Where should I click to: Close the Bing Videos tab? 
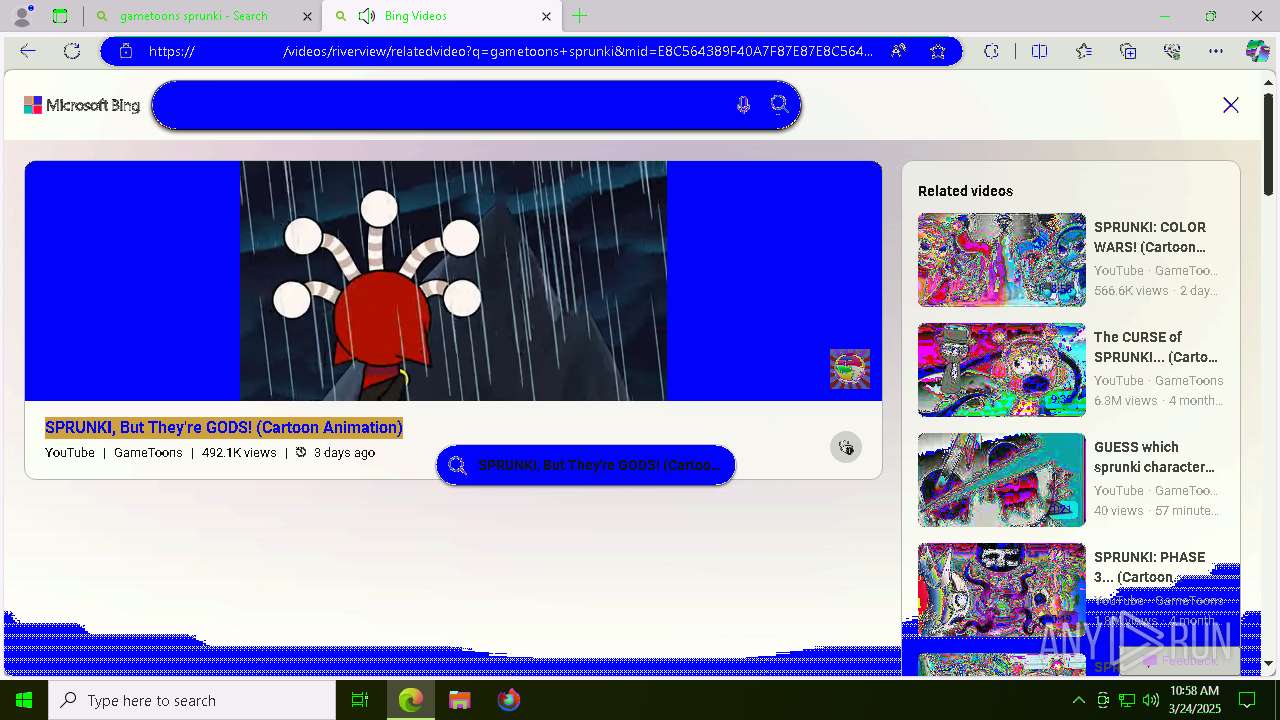(546, 16)
